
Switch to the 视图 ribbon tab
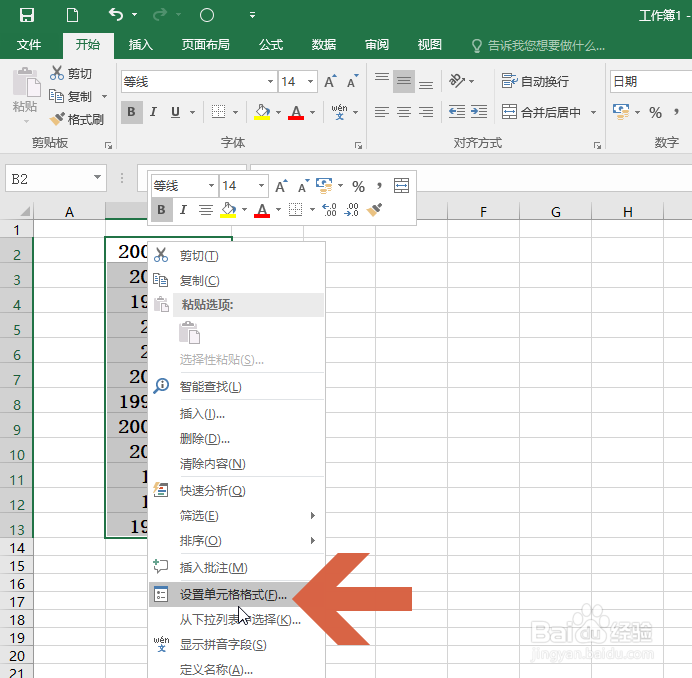point(429,45)
